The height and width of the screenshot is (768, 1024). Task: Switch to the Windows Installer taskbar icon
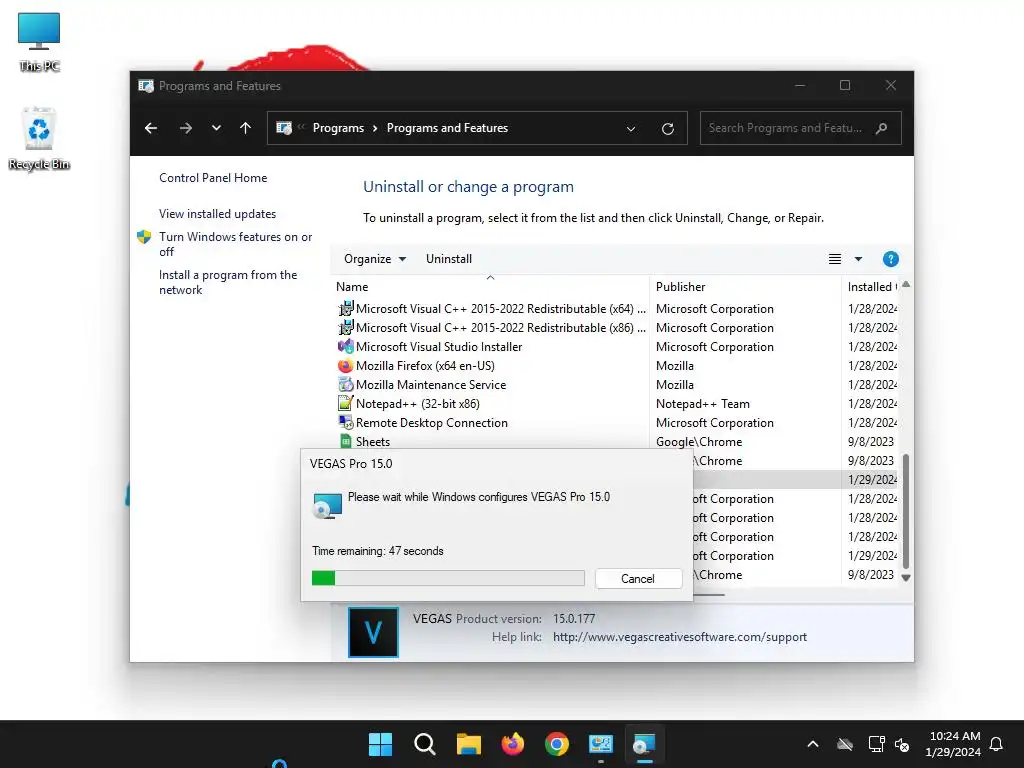coord(645,744)
